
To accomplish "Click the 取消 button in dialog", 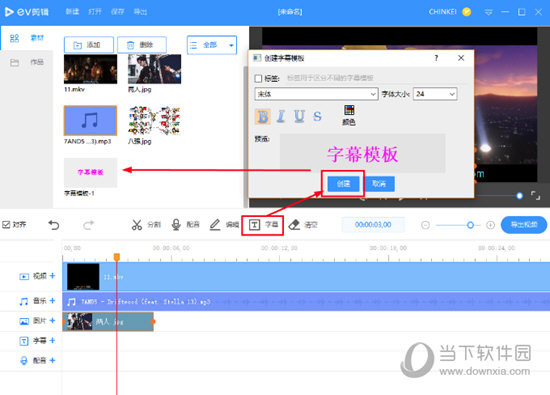I will [x=379, y=184].
